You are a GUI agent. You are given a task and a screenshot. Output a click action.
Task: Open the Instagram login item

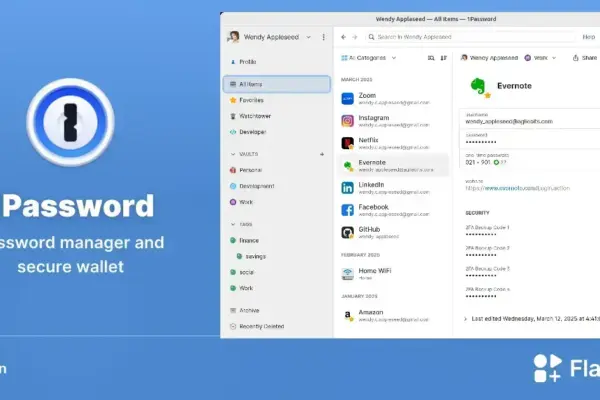(393, 121)
